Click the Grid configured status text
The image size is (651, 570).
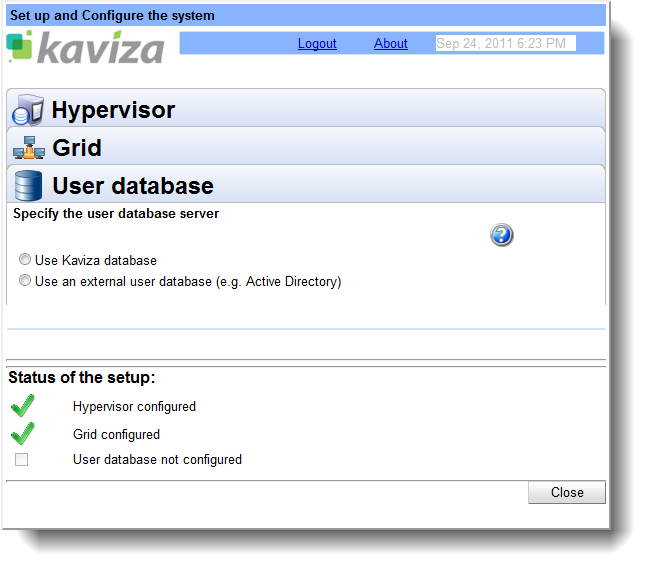(x=116, y=435)
